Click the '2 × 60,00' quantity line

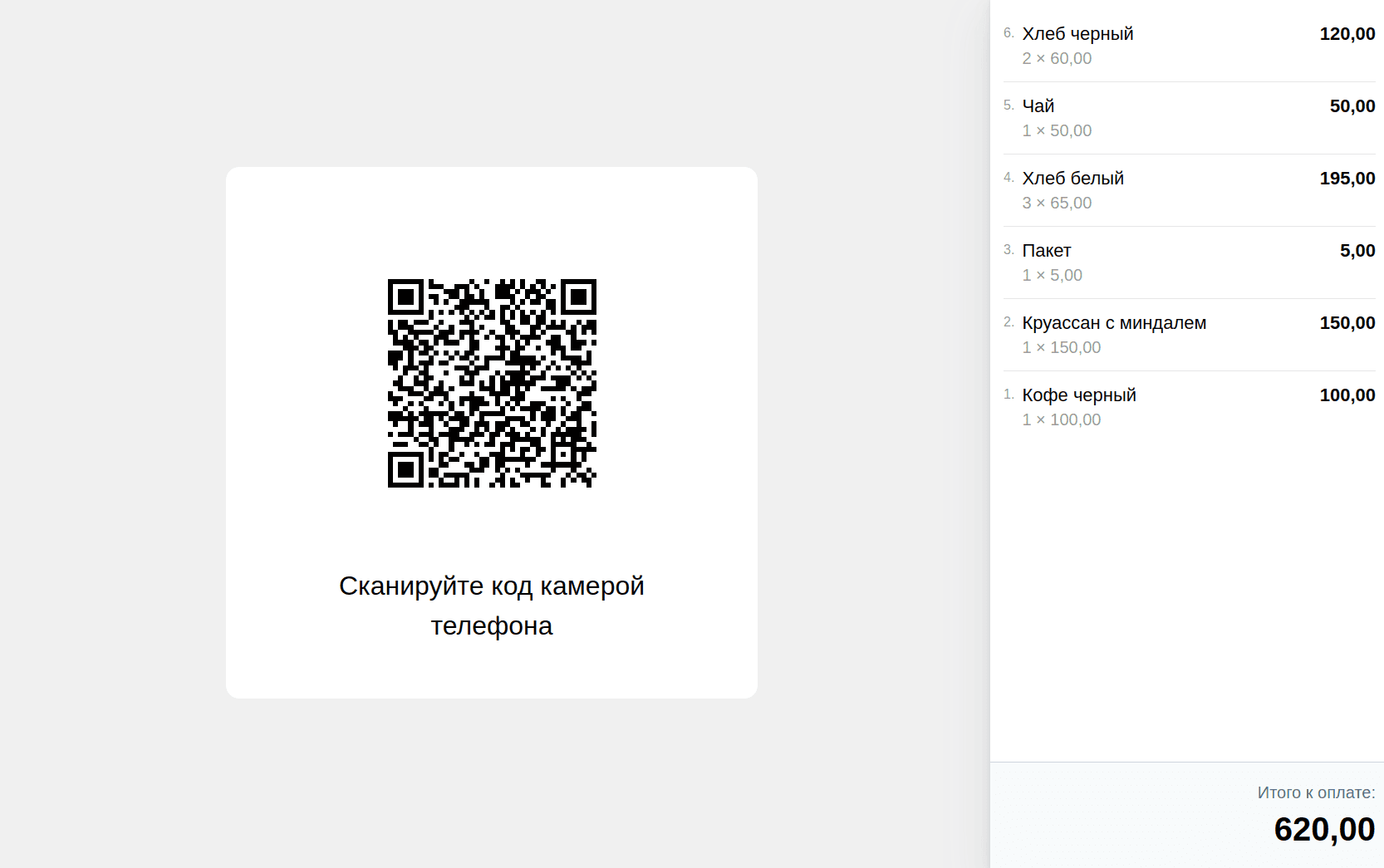pos(1057,59)
